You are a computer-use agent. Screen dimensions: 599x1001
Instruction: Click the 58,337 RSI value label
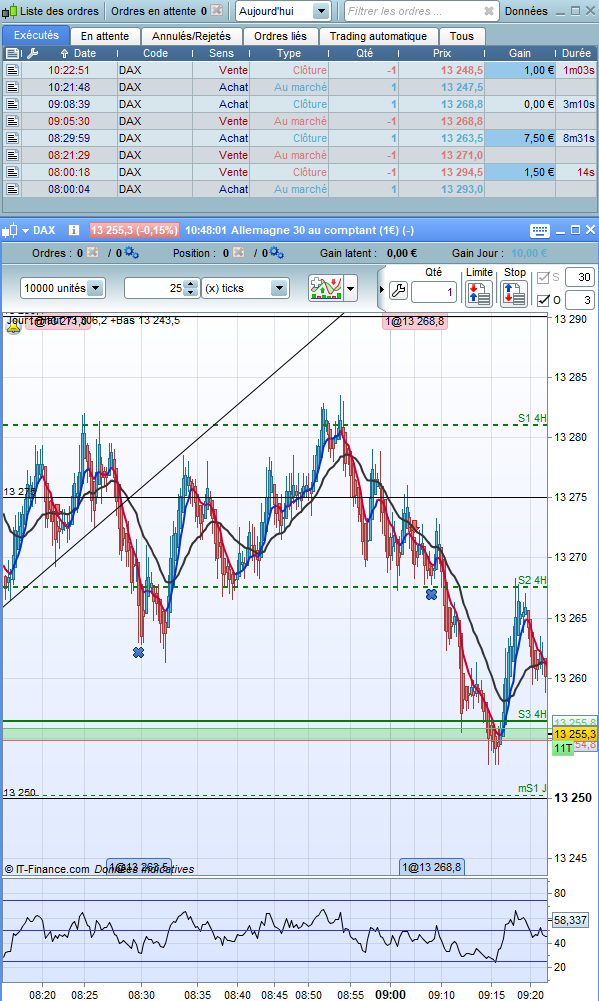click(570, 920)
